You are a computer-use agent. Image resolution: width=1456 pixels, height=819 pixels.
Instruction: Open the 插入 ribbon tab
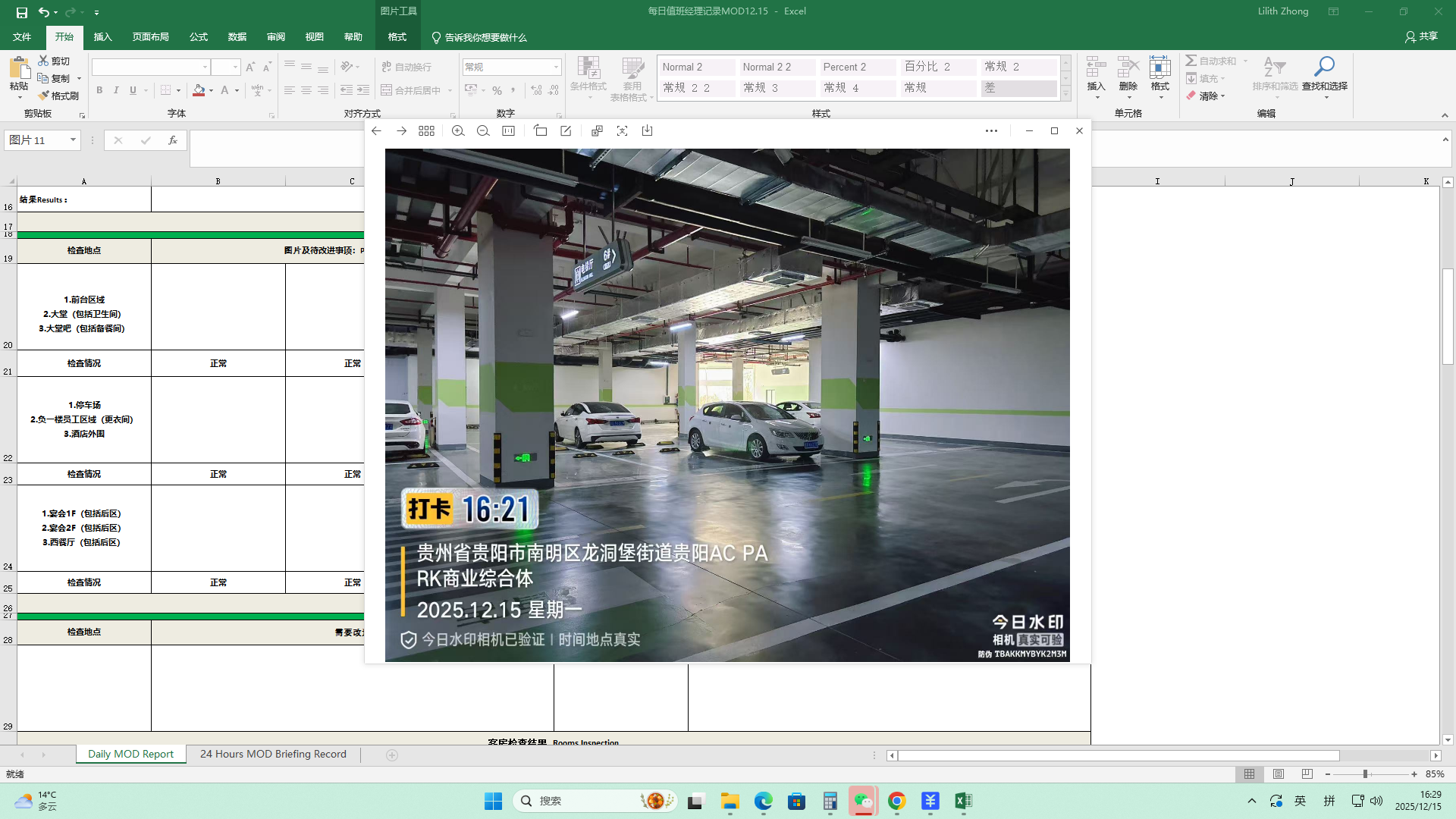pos(102,37)
